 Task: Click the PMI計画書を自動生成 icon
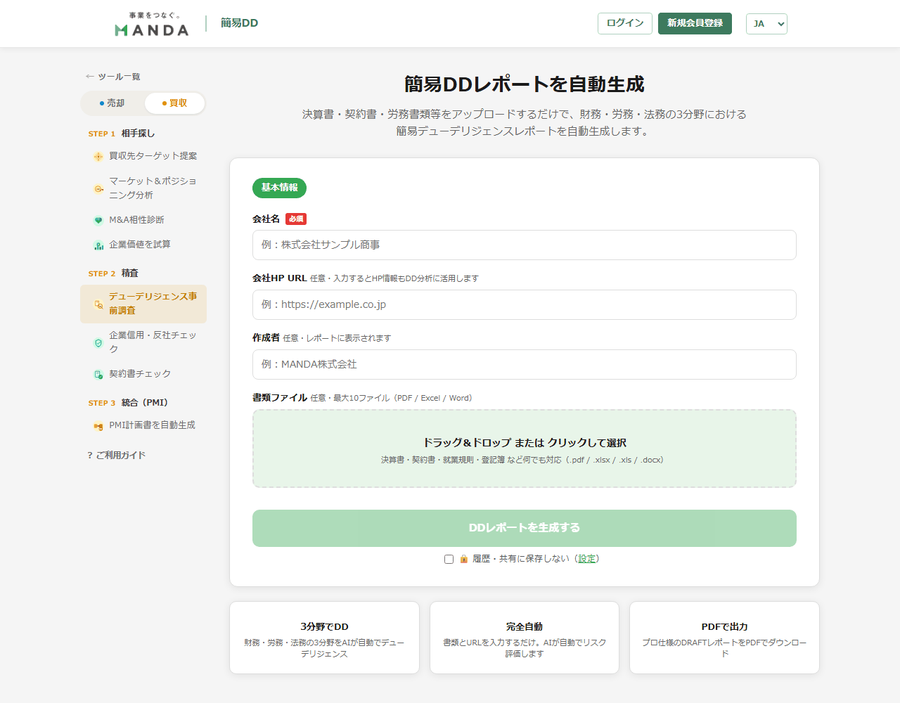[98, 426]
